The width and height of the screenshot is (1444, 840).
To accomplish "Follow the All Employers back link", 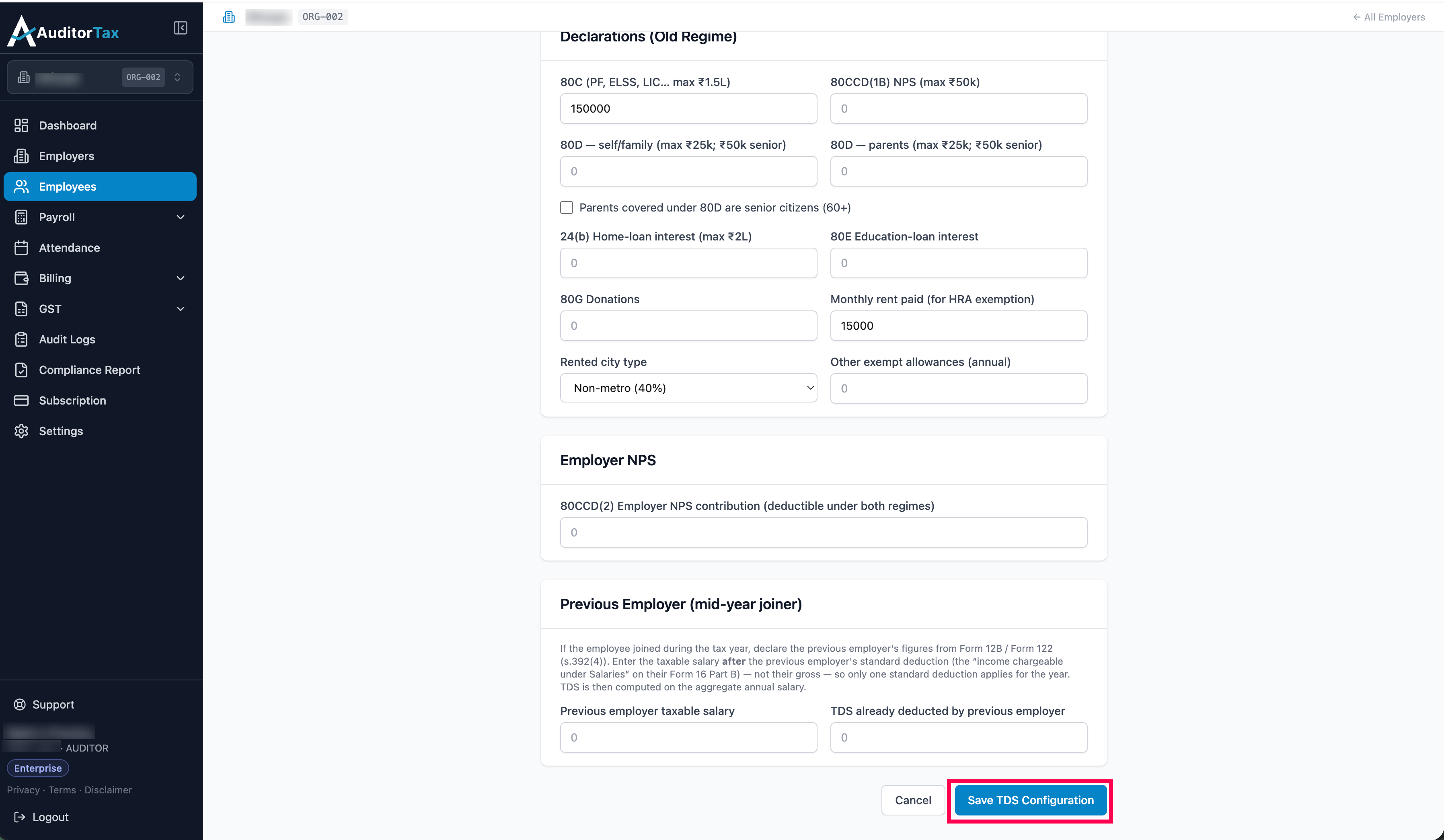I will coord(1389,17).
